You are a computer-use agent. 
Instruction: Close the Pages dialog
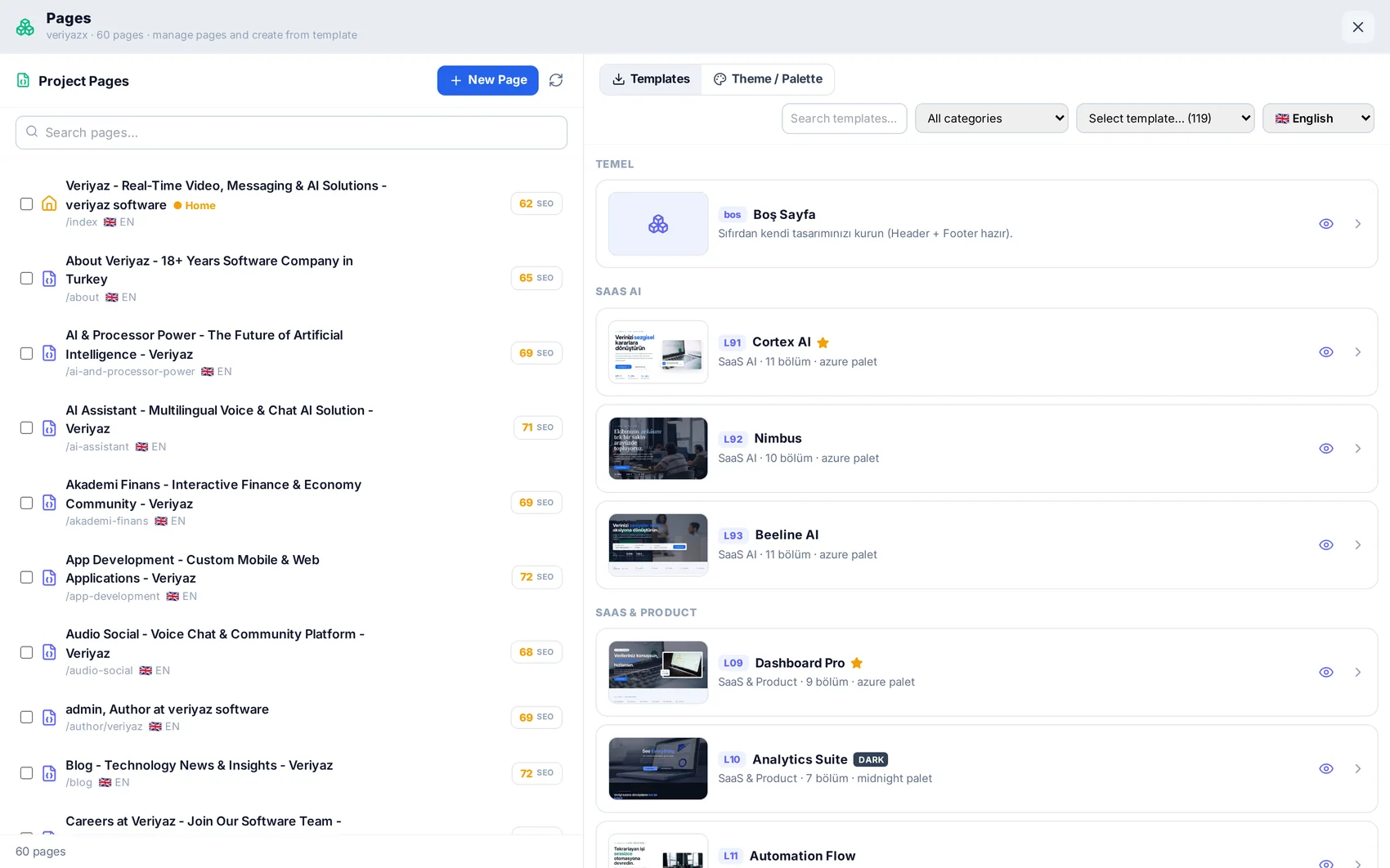[x=1358, y=27]
